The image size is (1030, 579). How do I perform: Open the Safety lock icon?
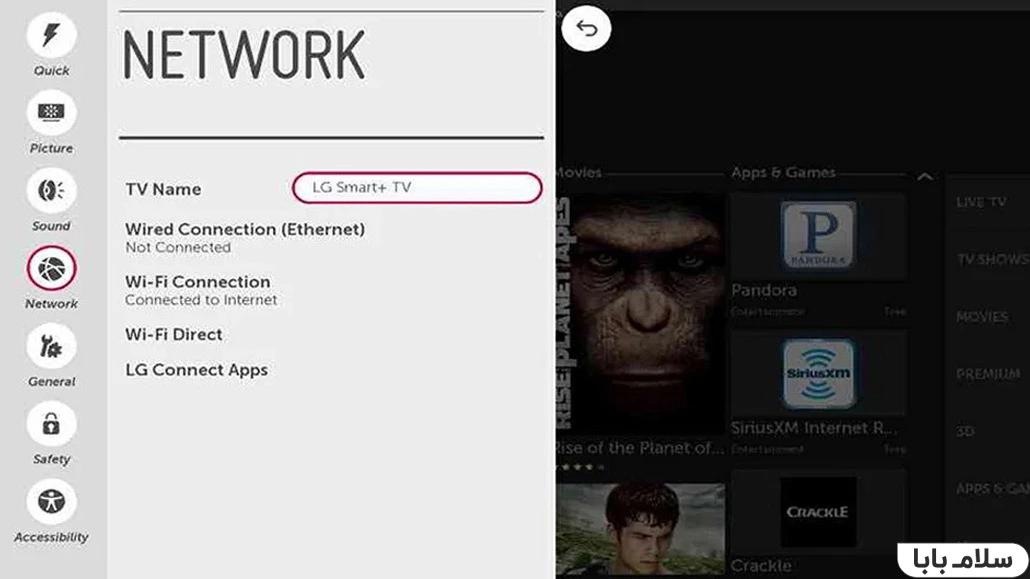[51, 424]
